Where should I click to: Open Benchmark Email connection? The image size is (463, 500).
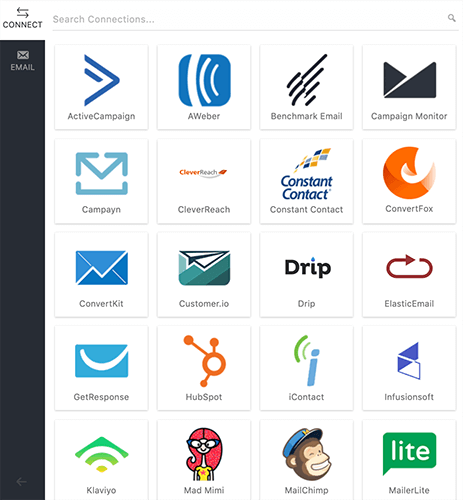(306, 87)
